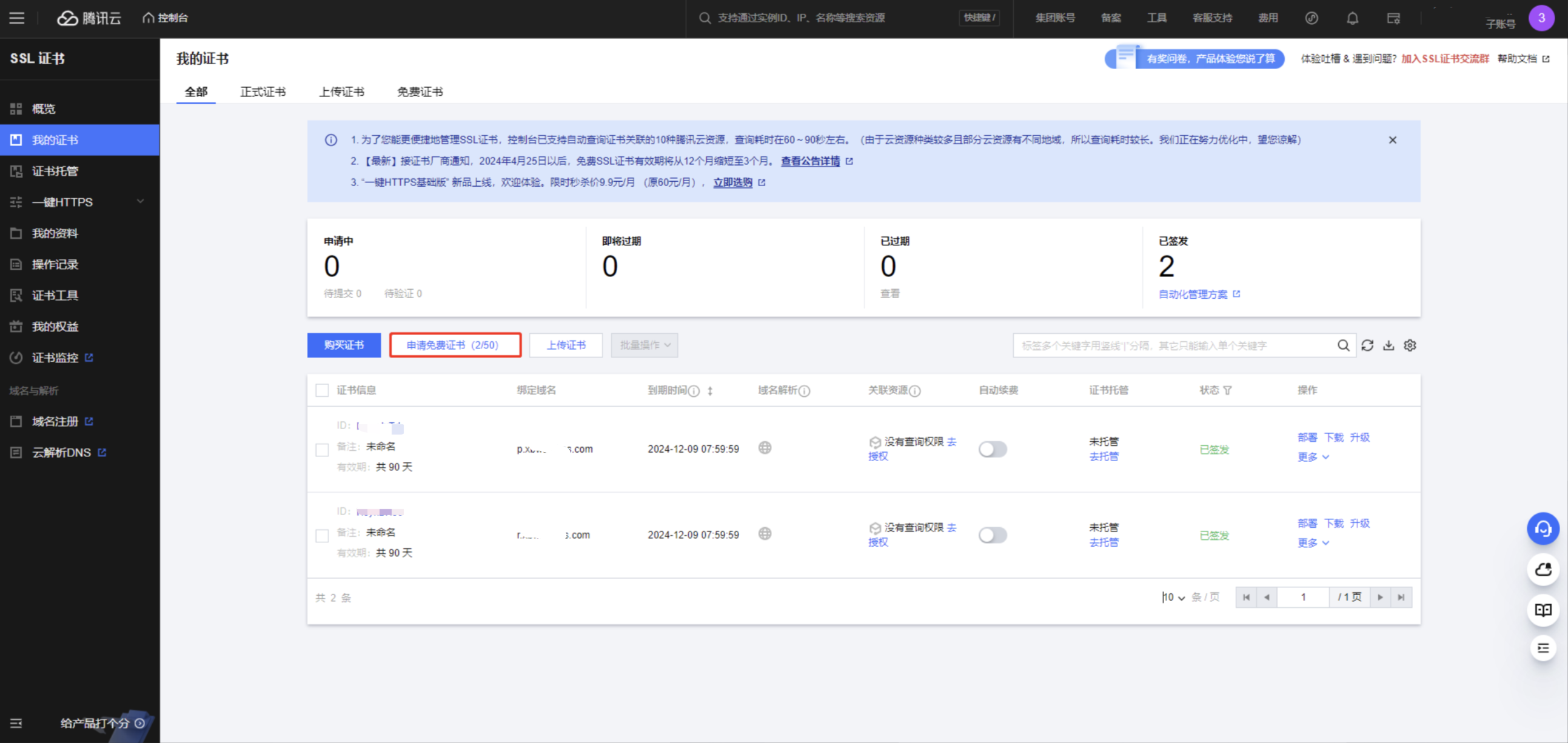1568x743 pixels.
Task: Toggle auto-renew for first certificate
Action: tap(993, 449)
